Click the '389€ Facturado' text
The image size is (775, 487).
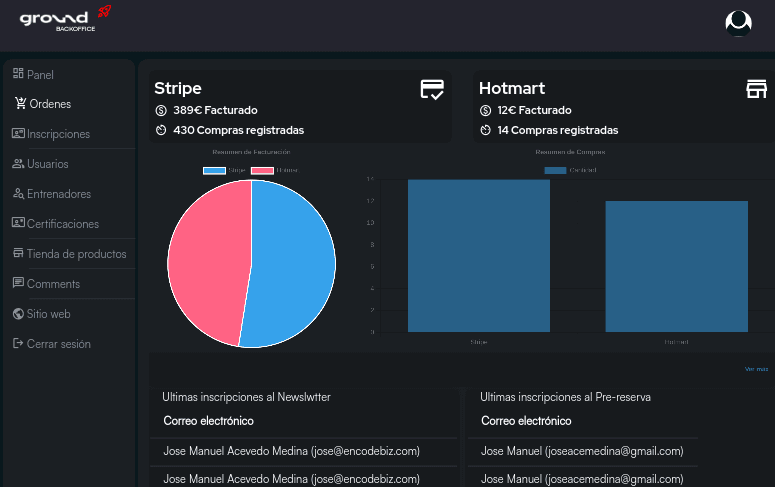pos(215,110)
